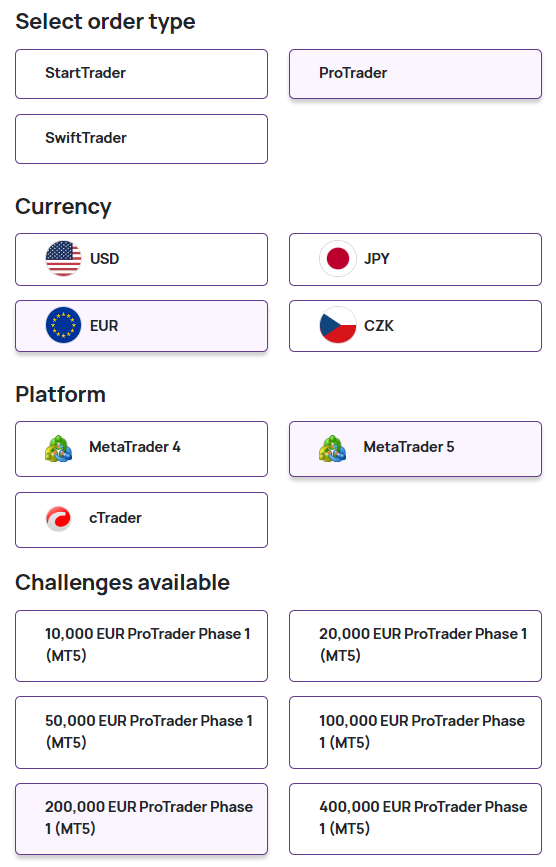Click the red cTrader logo icon

click(59, 519)
